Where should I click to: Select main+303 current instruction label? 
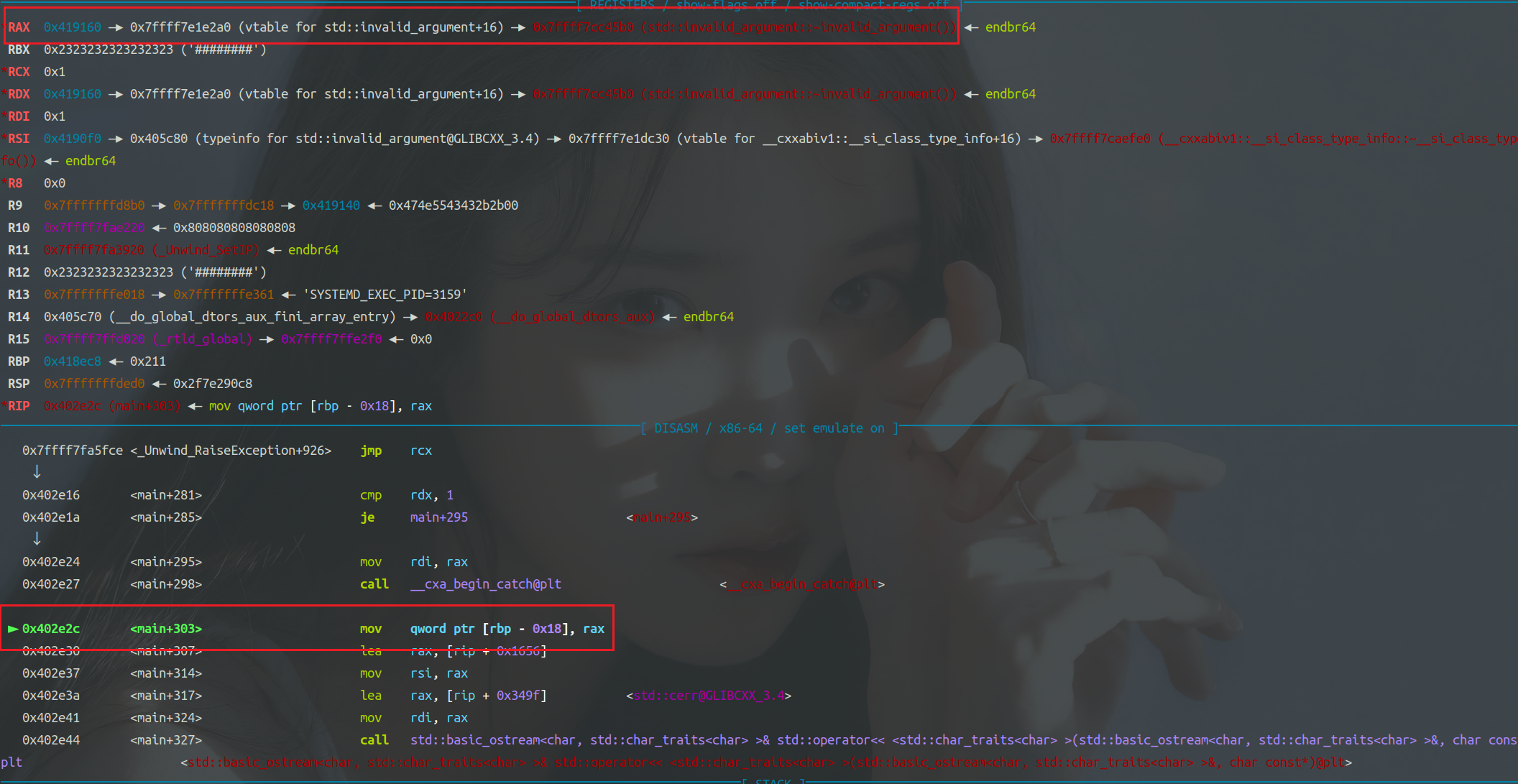pos(166,629)
